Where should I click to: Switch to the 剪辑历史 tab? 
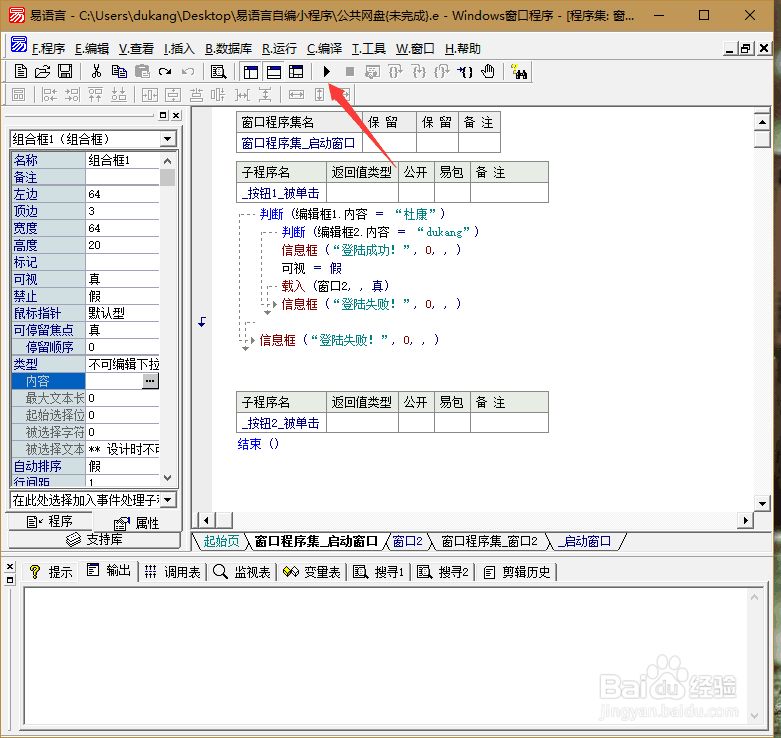tap(517, 572)
